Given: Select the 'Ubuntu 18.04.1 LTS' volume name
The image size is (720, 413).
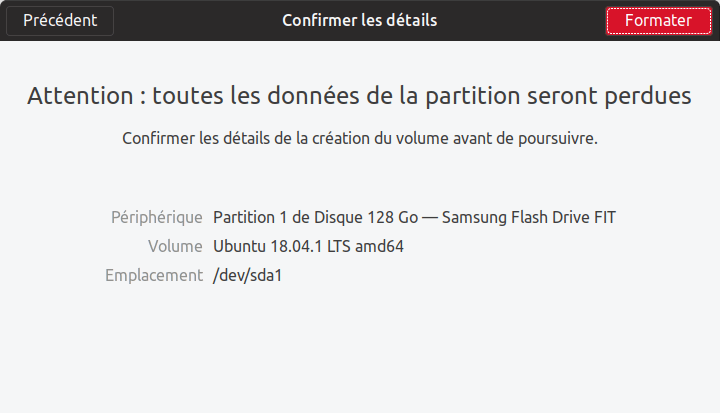Looking at the screenshot, I should pos(281,246).
